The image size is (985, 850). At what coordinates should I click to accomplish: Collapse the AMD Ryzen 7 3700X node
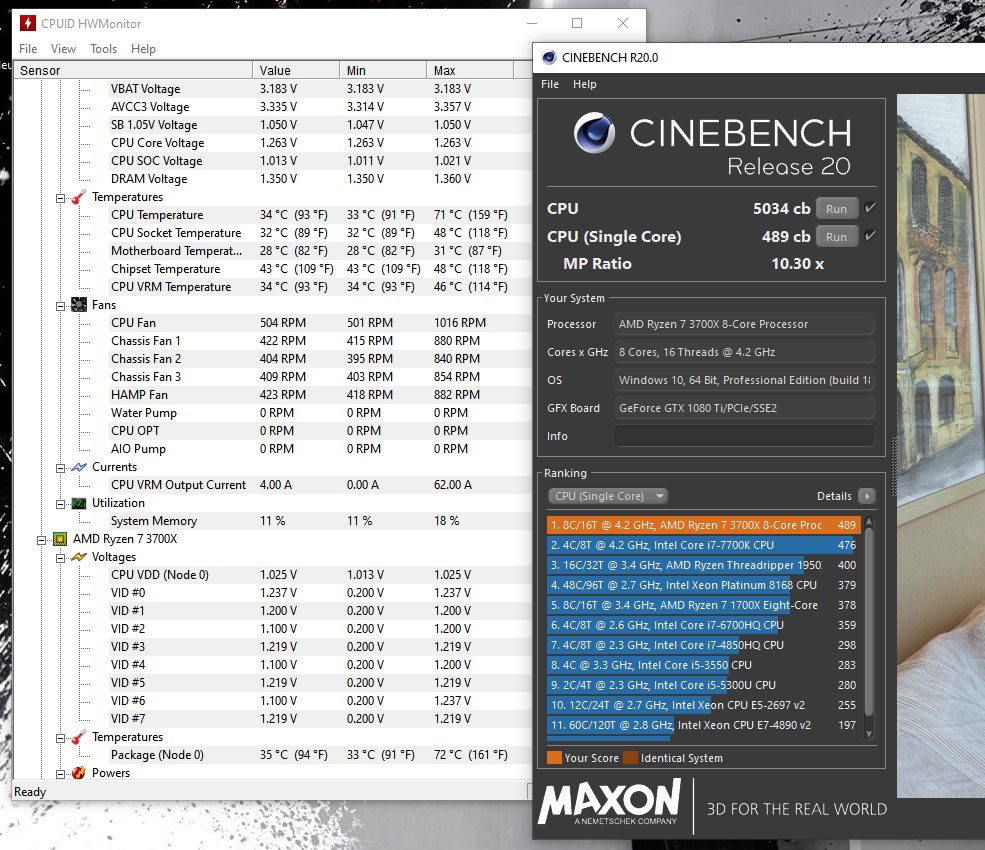(x=41, y=540)
